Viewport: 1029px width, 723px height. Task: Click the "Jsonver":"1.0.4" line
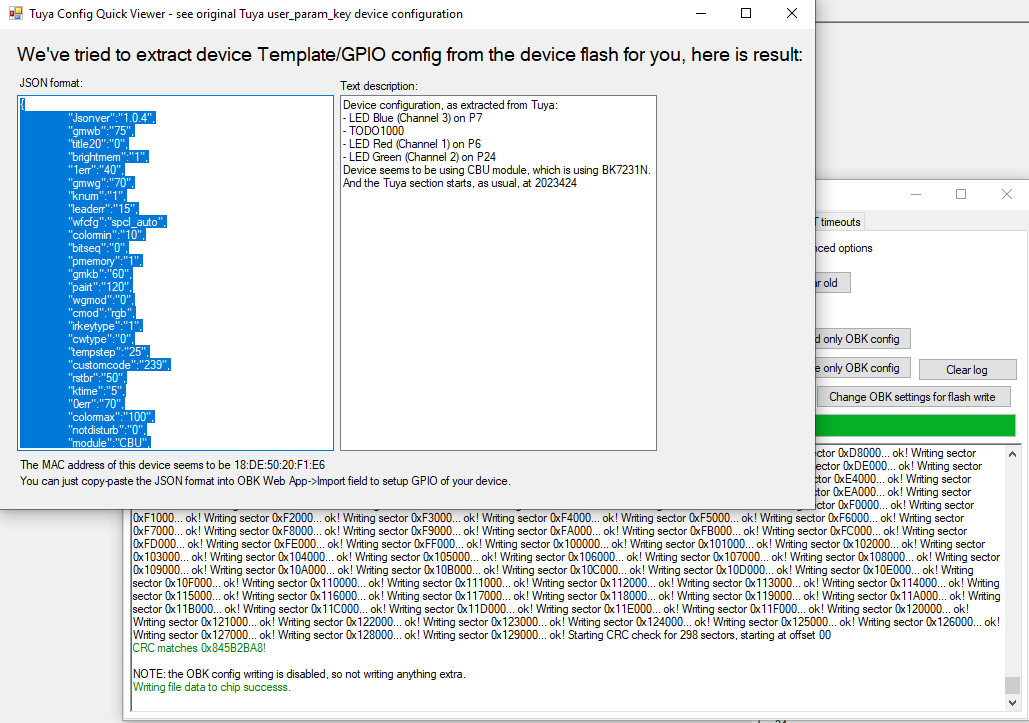(112, 118)
